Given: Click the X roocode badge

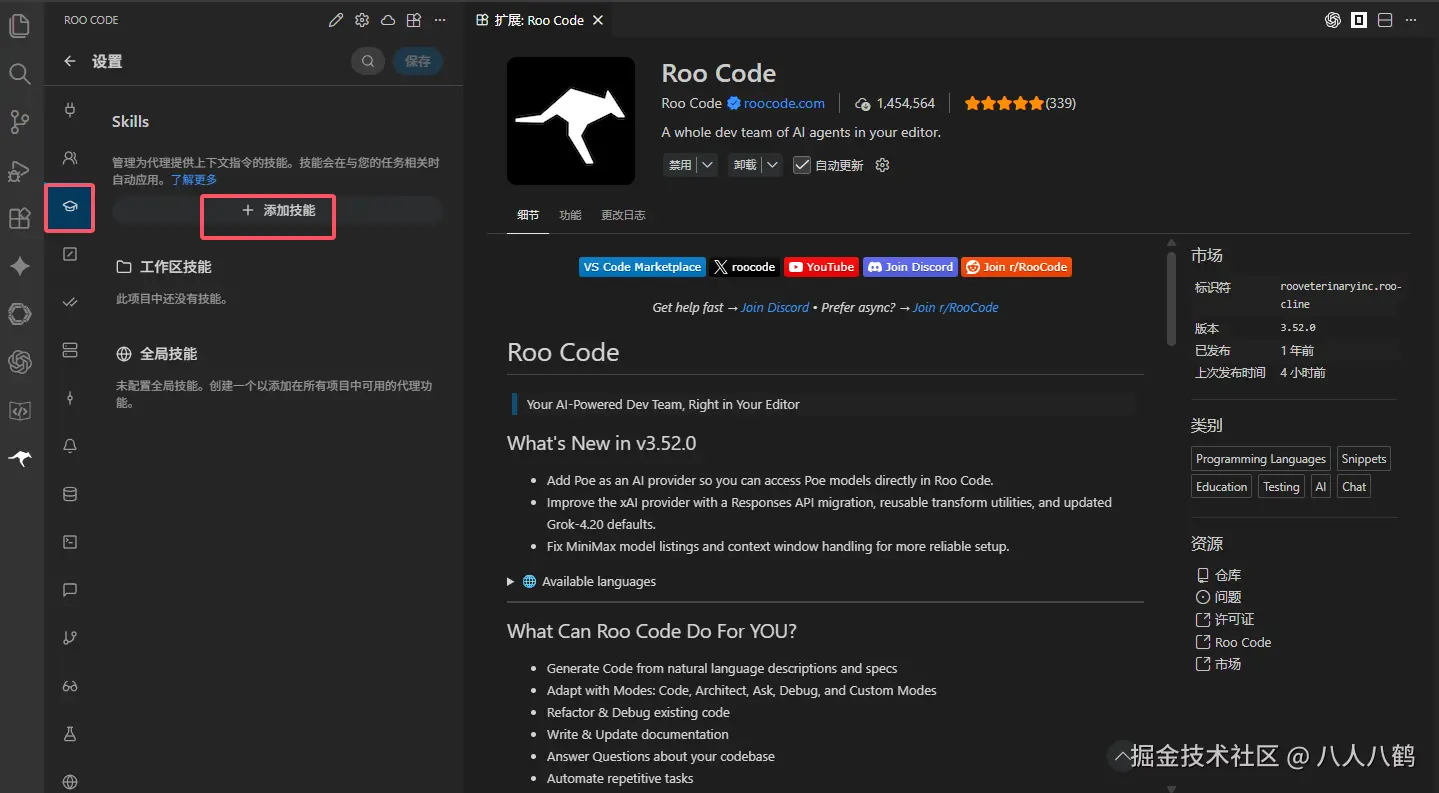Looking at the screenshot, I should point(745,267).
